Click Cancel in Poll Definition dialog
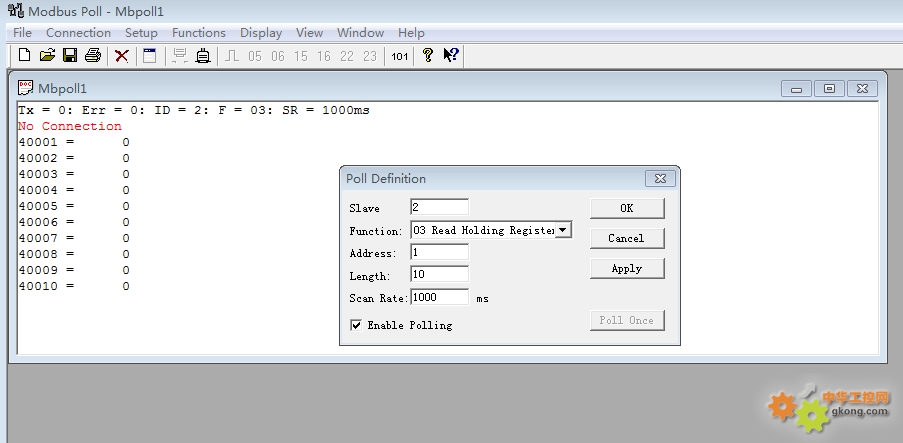Image resolution: width=903 pixels, height=443 pixels. (x=627, y=238)
